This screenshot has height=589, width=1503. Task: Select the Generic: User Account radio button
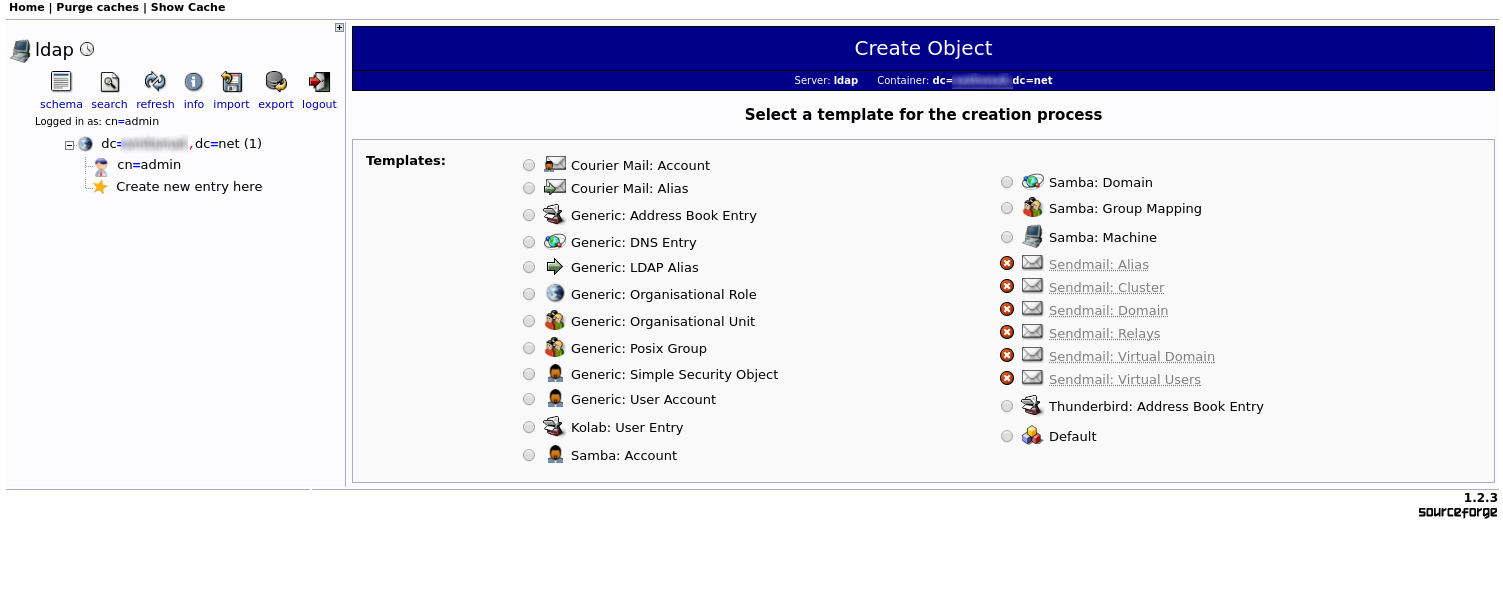(x=529, y=399)
